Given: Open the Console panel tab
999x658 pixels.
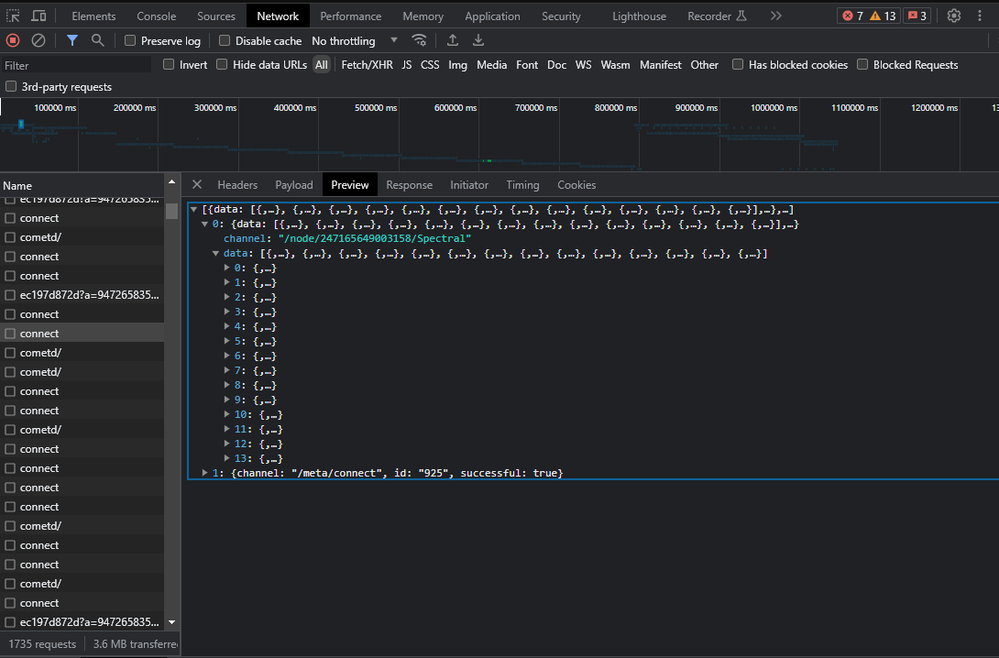Looking at the screenshot, I should point(156,16).
